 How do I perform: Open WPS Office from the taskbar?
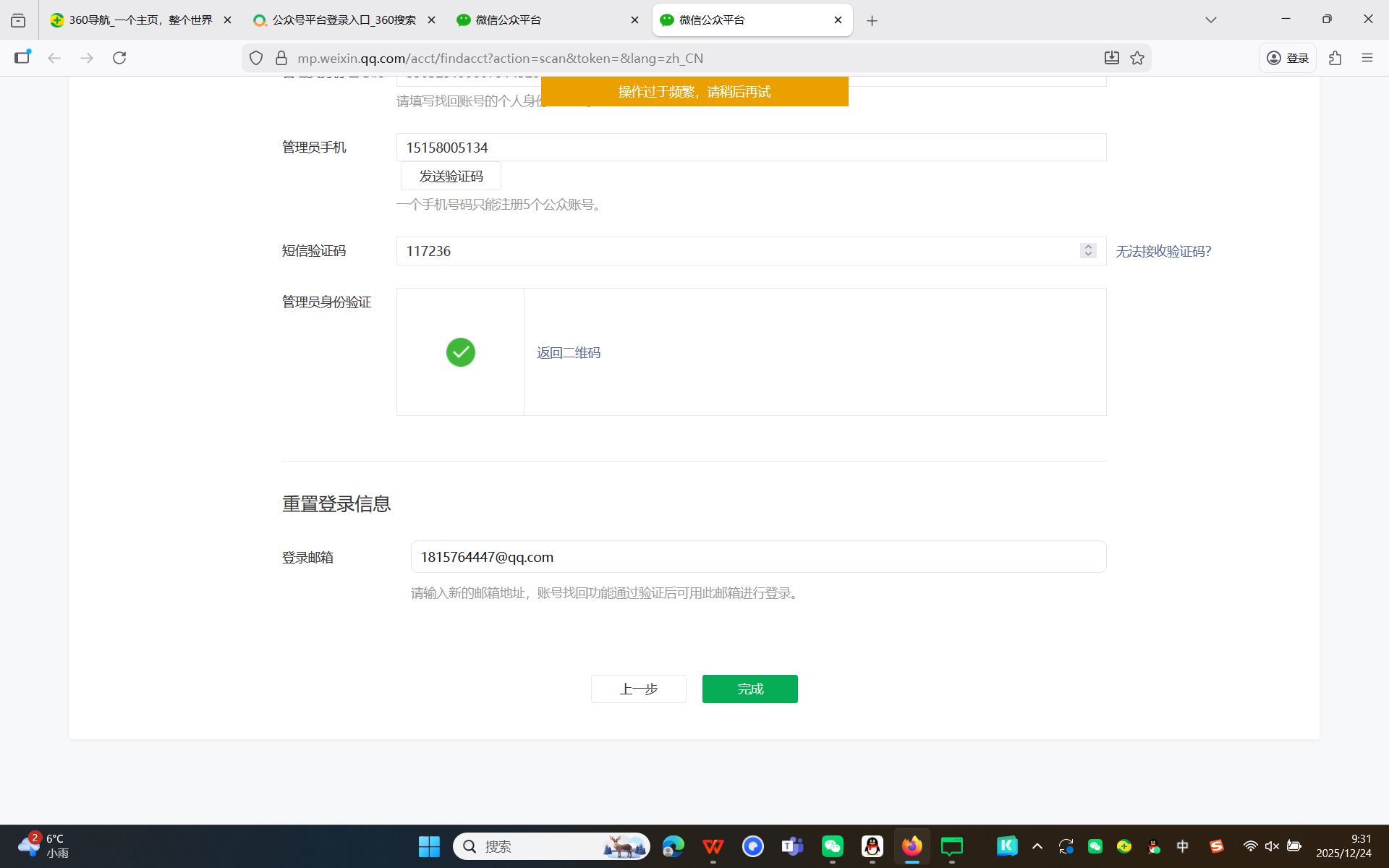(x=713, y=846)
